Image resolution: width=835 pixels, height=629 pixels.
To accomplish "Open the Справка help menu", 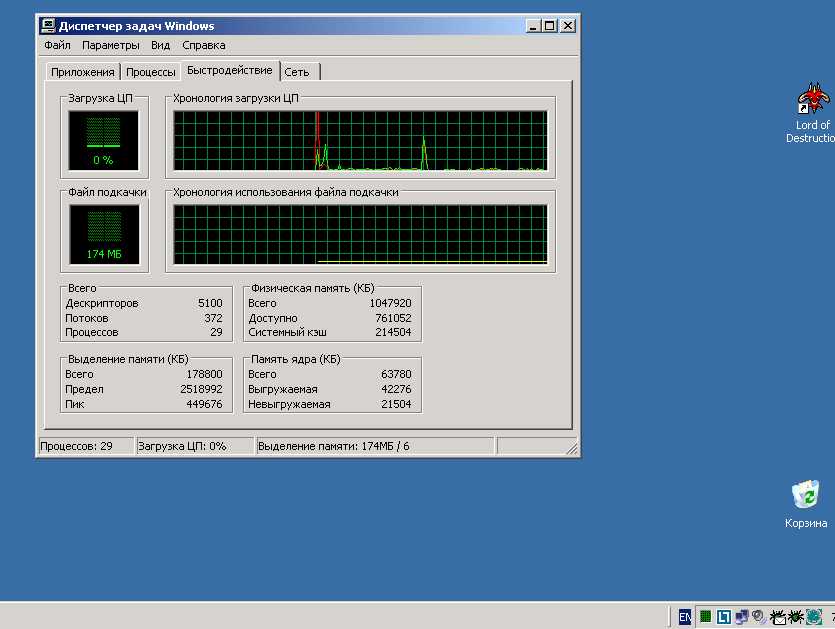I will click(203, 45).
